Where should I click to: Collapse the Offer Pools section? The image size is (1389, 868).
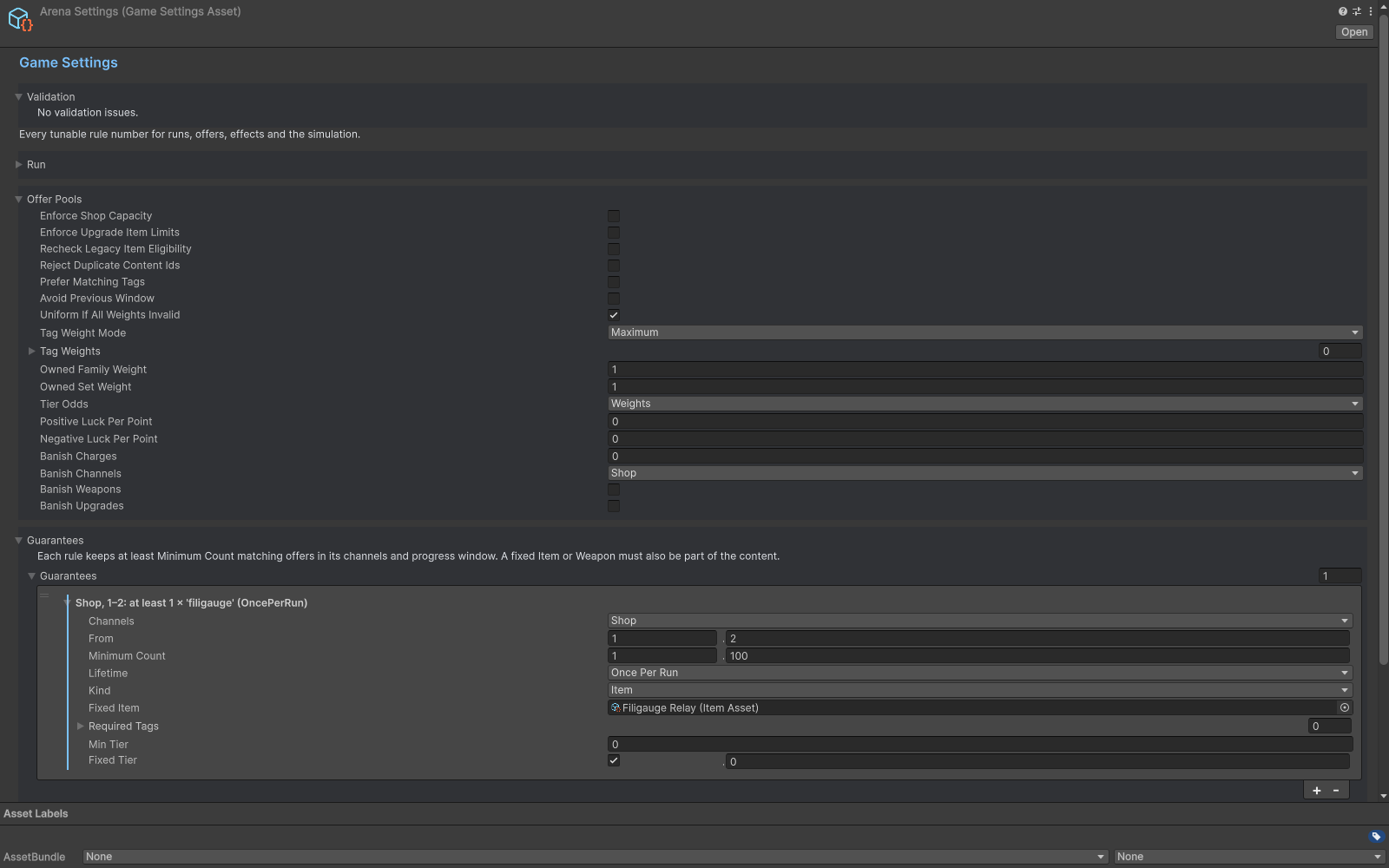tap(18, 199)
